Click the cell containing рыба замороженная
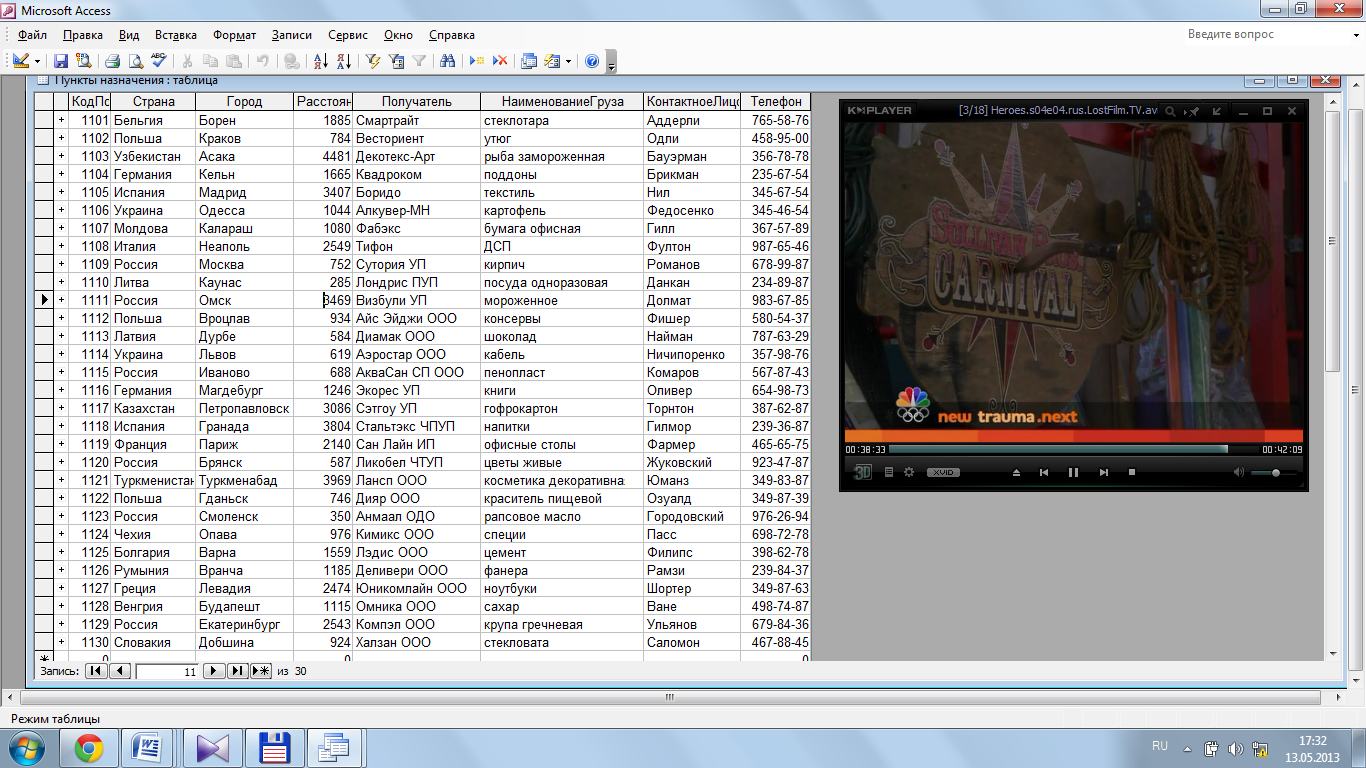Image resolution: width=1366 pixels, height=768 pixels. [x=562, y=156]
